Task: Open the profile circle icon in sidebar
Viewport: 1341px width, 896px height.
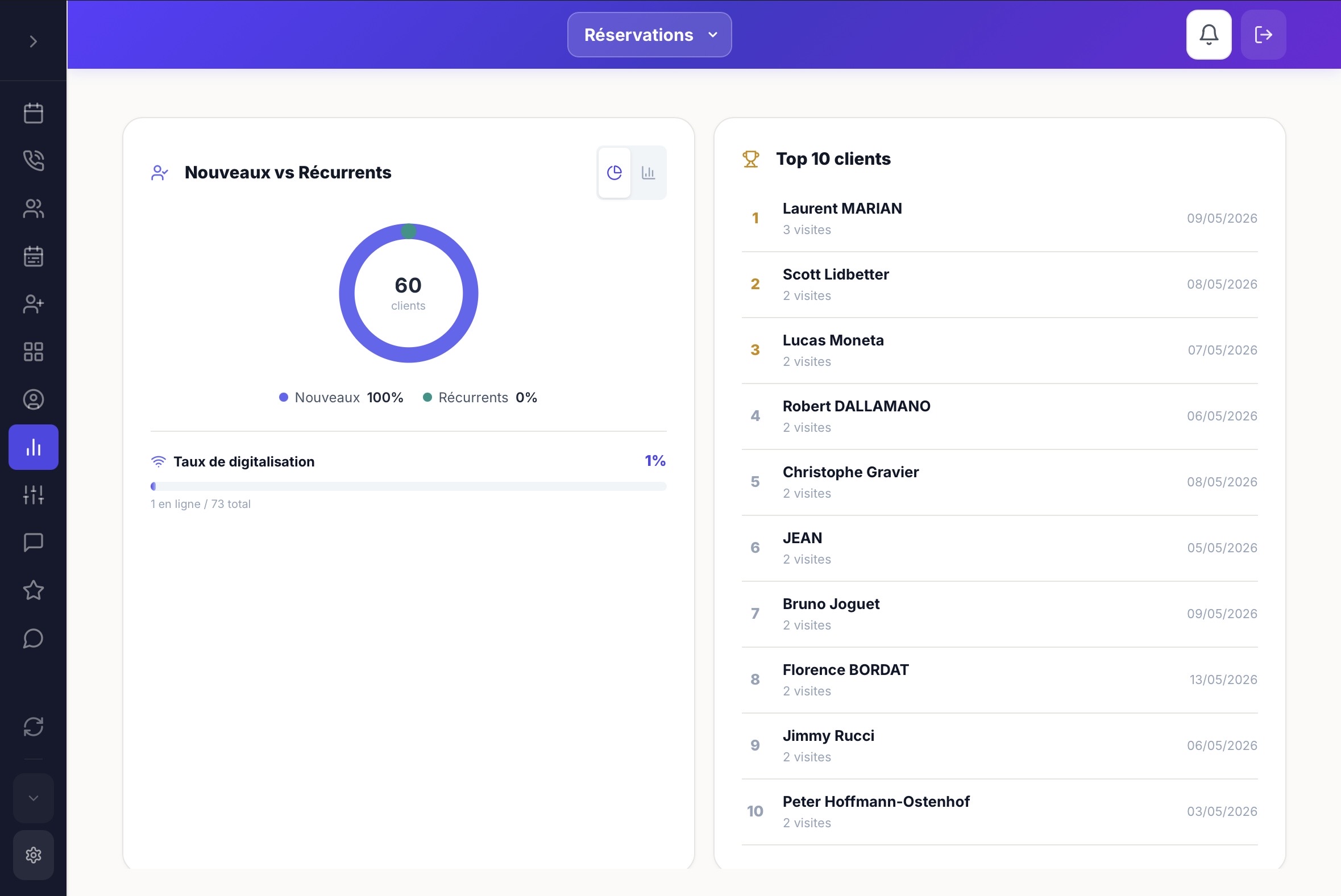Action: coord(33,399)
